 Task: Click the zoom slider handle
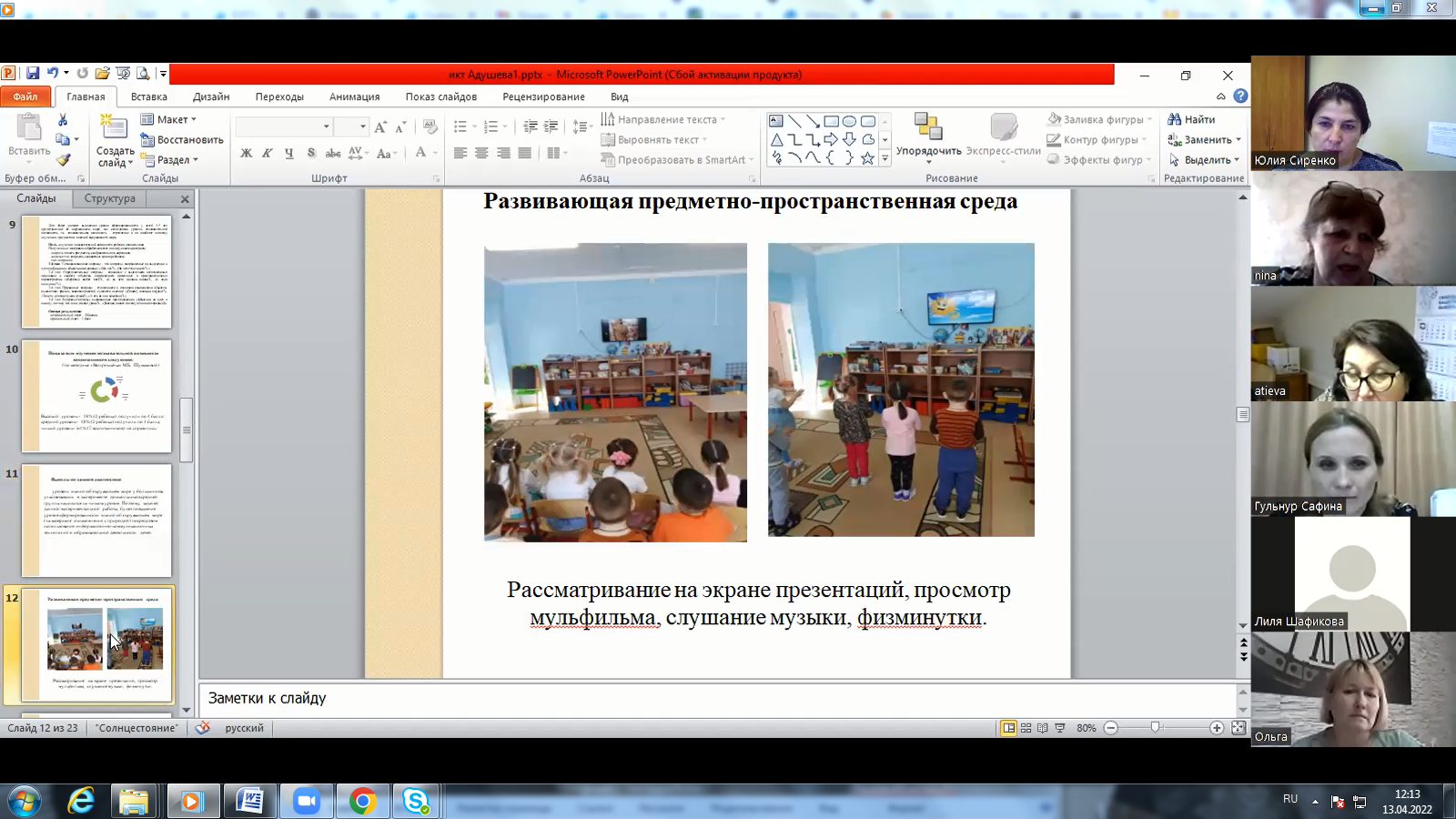pos(1155,728)
